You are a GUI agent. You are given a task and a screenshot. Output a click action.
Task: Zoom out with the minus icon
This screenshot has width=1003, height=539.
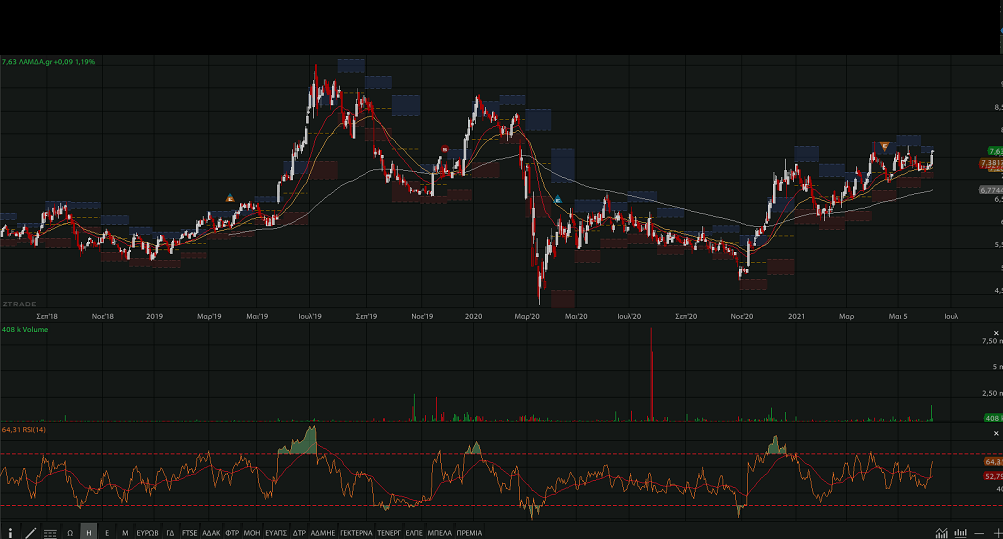click(981, 533)
